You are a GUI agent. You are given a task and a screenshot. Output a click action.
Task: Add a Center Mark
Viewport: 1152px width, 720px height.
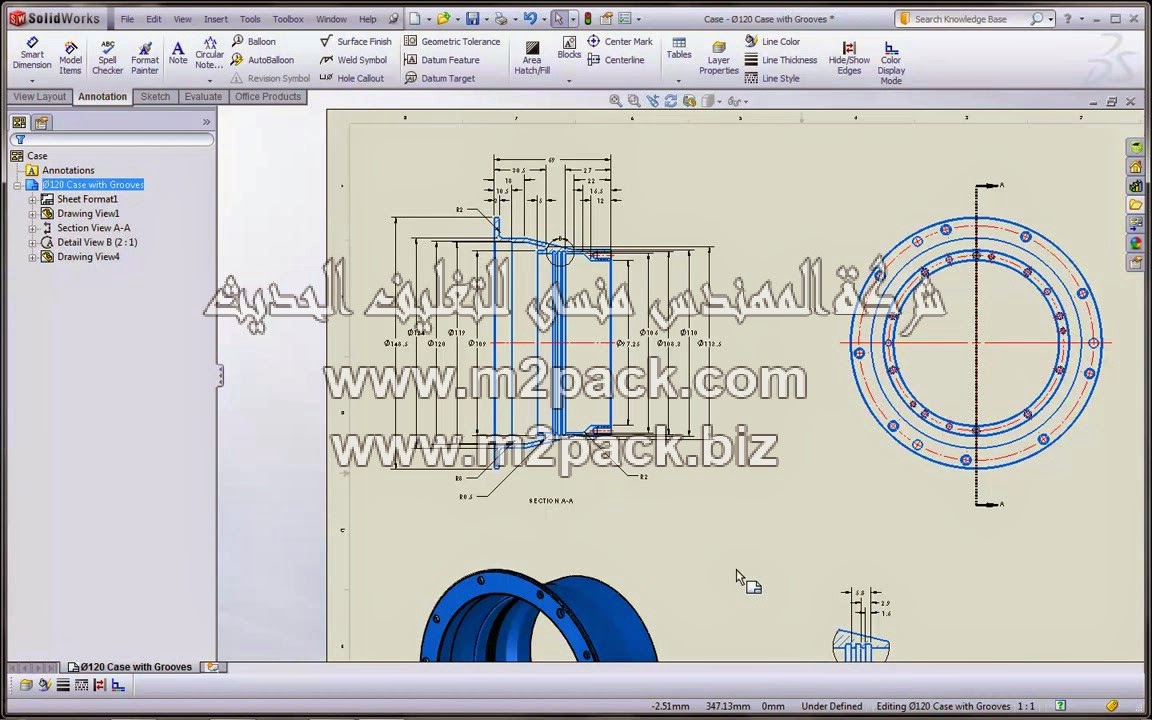[620, 41]
